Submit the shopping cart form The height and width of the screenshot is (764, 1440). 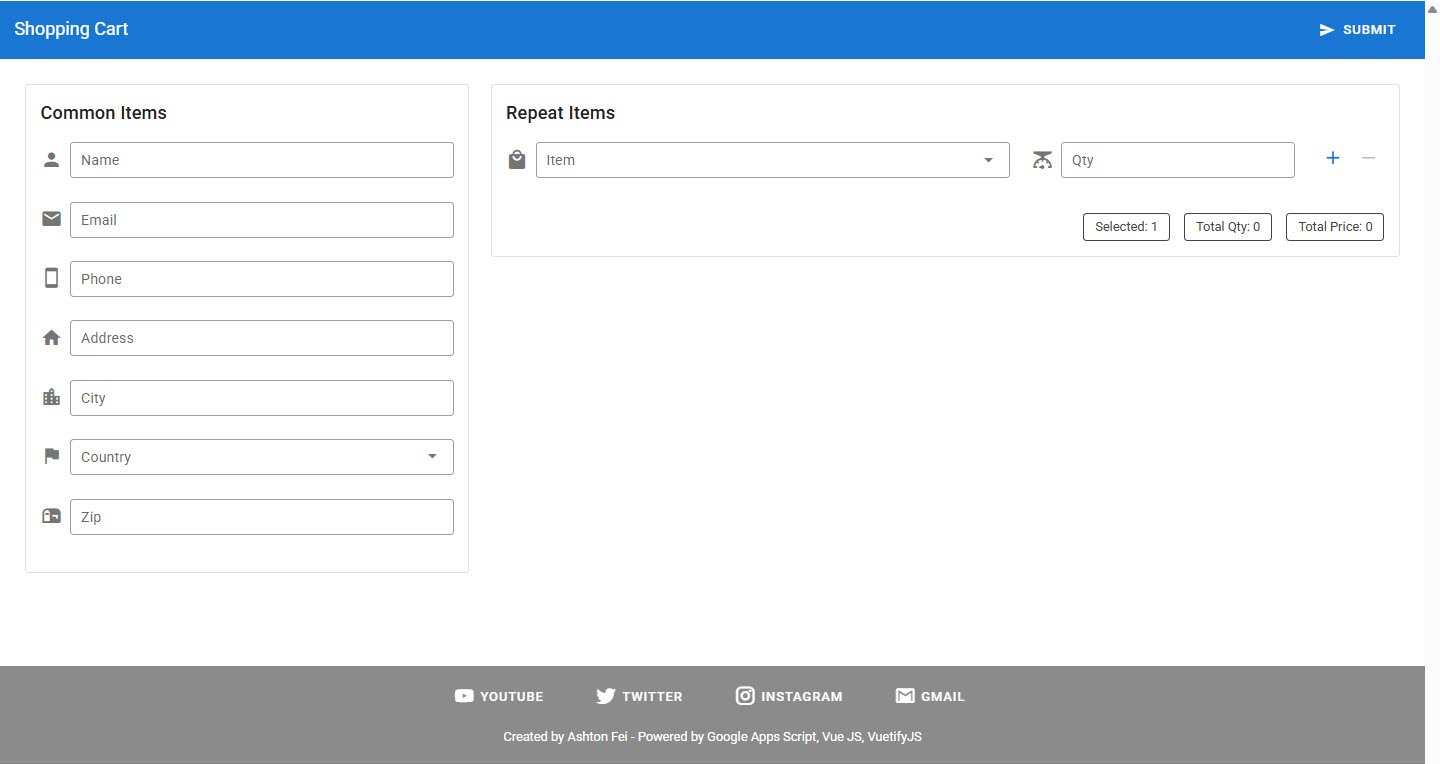tap(1357, 30)
